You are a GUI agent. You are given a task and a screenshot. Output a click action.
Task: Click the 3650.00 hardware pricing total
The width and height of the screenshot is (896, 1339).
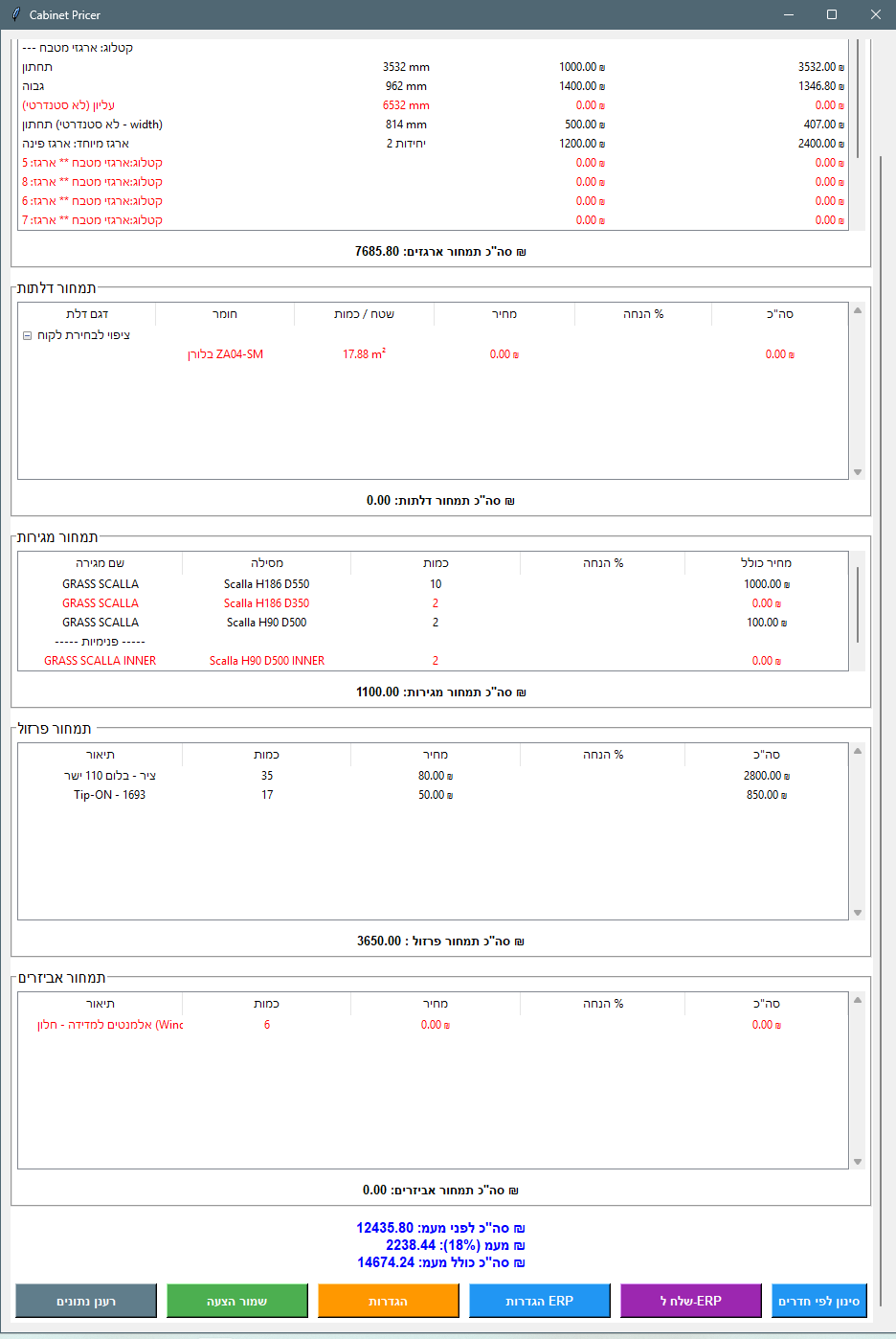click(440, 942)
